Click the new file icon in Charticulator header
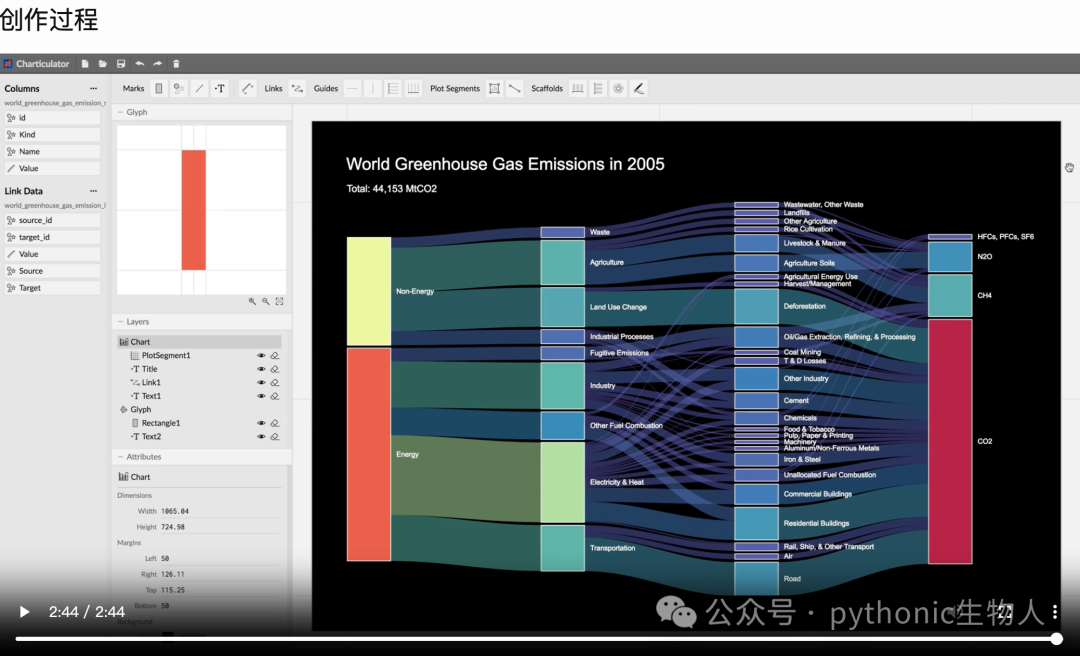Viewport: 1080px width, 656px height. pos(85,63)
